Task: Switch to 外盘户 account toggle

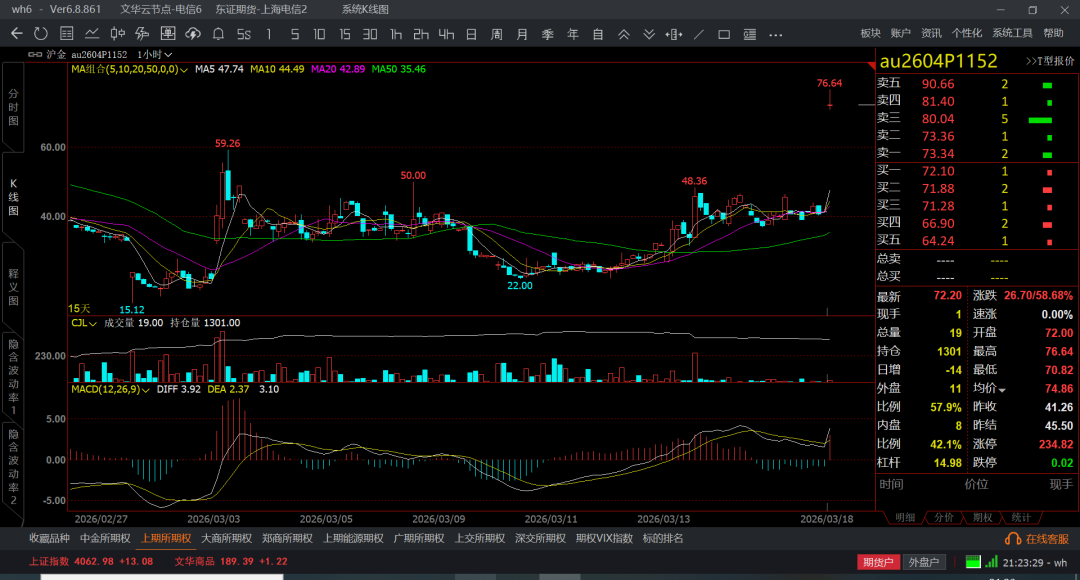Action: tap(924, 562)
